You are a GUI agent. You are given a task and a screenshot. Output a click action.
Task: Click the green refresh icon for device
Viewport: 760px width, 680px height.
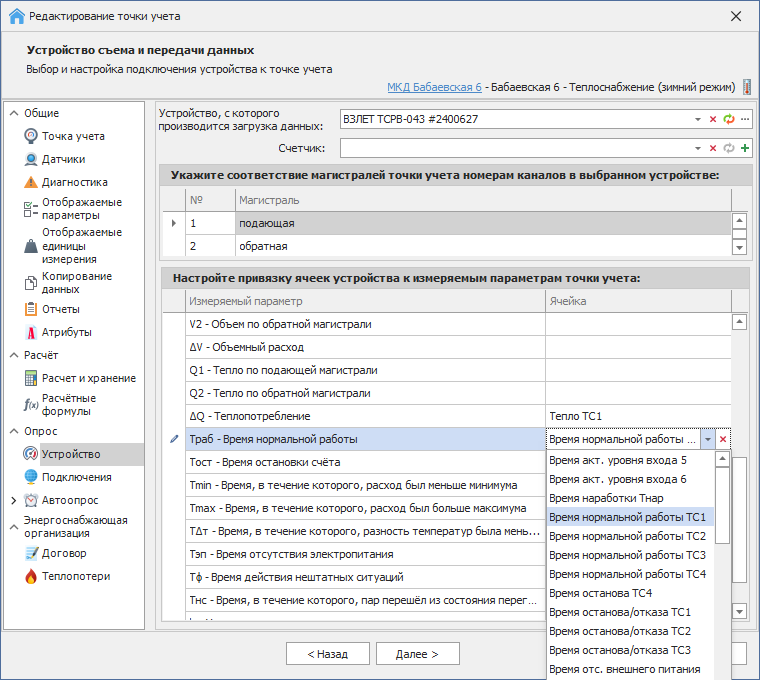[729, 119]
